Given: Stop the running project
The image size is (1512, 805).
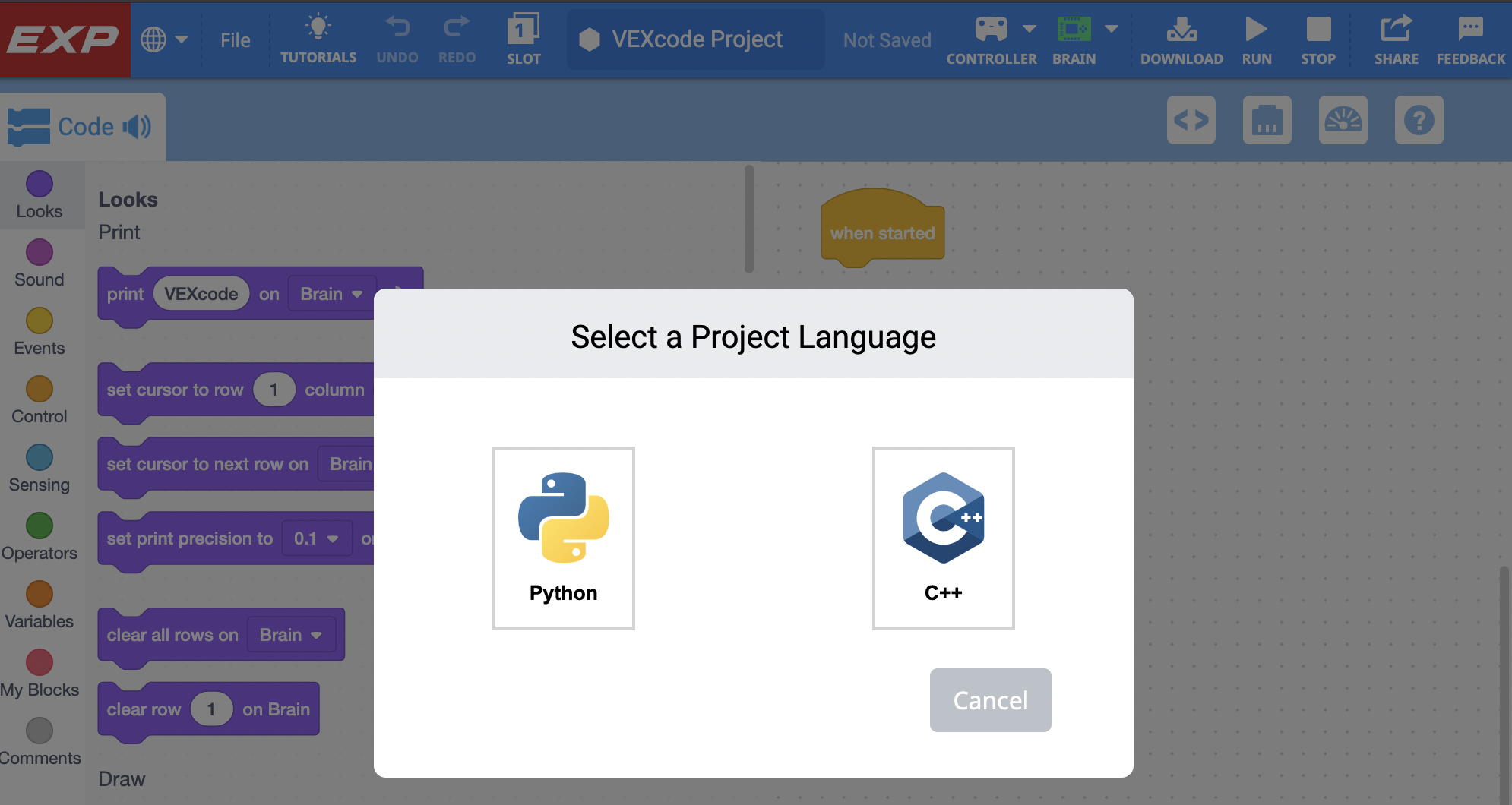Looking at the screenshot, I should (x=1318, y=39).
